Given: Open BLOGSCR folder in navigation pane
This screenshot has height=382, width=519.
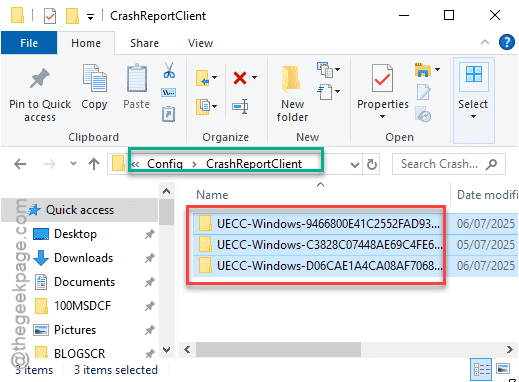Looking at the screenshot, I should coord(79,353).
